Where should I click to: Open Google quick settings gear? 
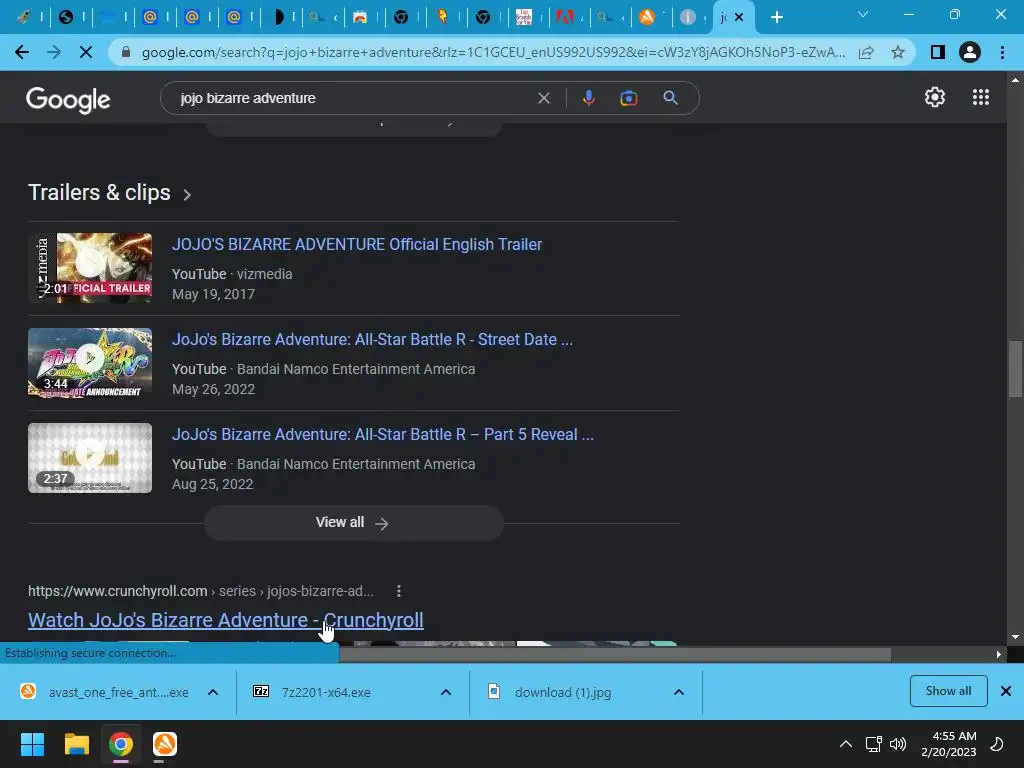(x=935, y=97)
